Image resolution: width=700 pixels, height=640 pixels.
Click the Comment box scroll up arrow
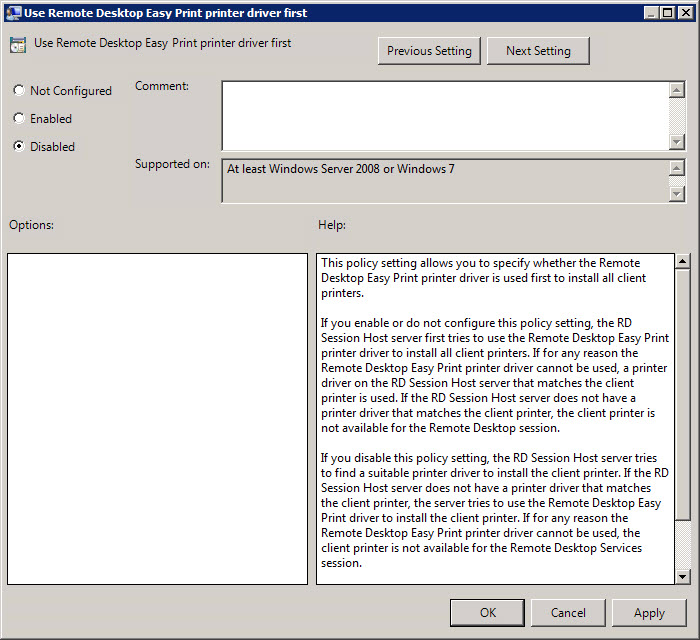pos(677,90)
